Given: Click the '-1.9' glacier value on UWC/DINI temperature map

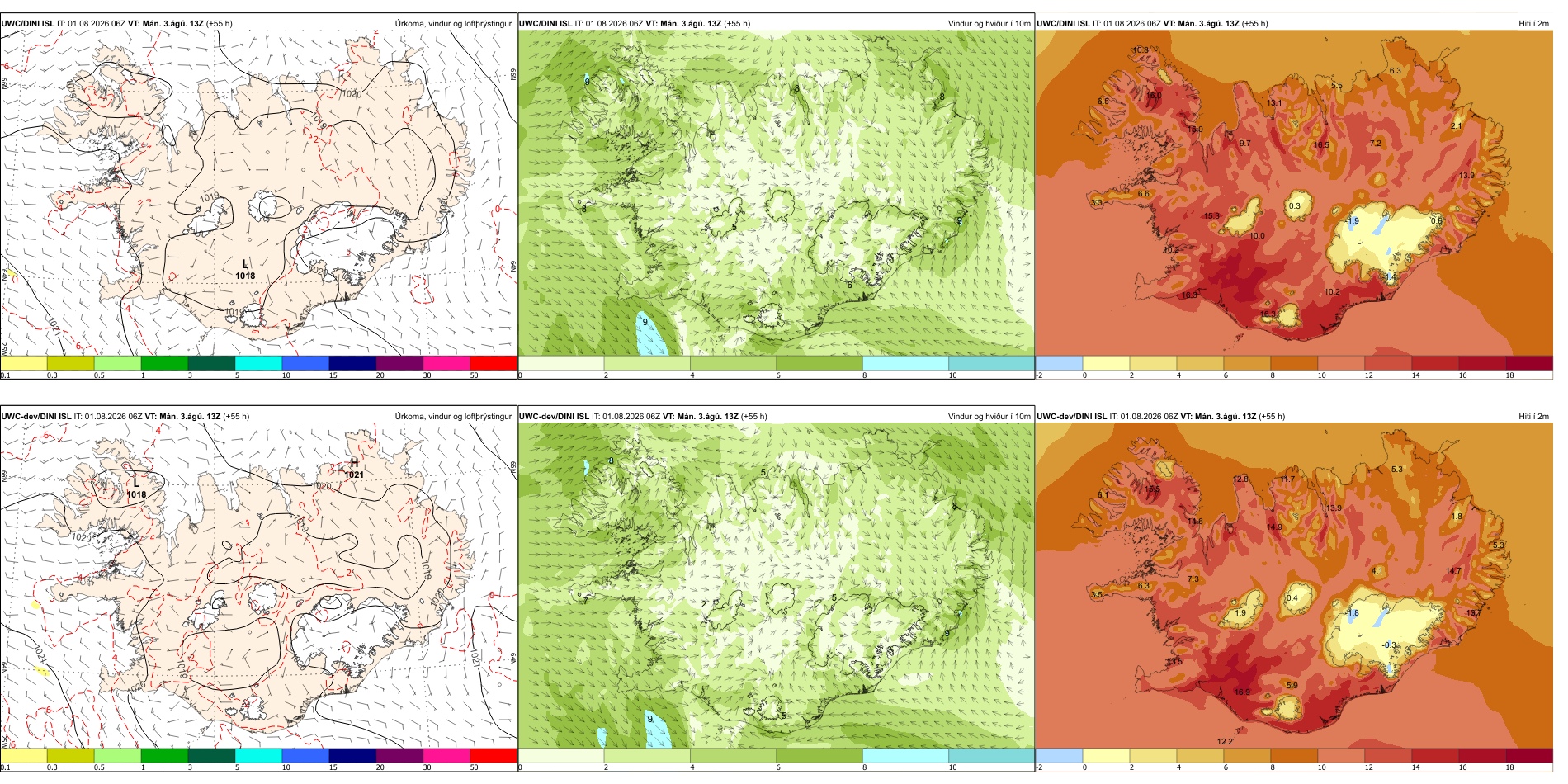Looking at the screenshot, I should (1352, 221).
